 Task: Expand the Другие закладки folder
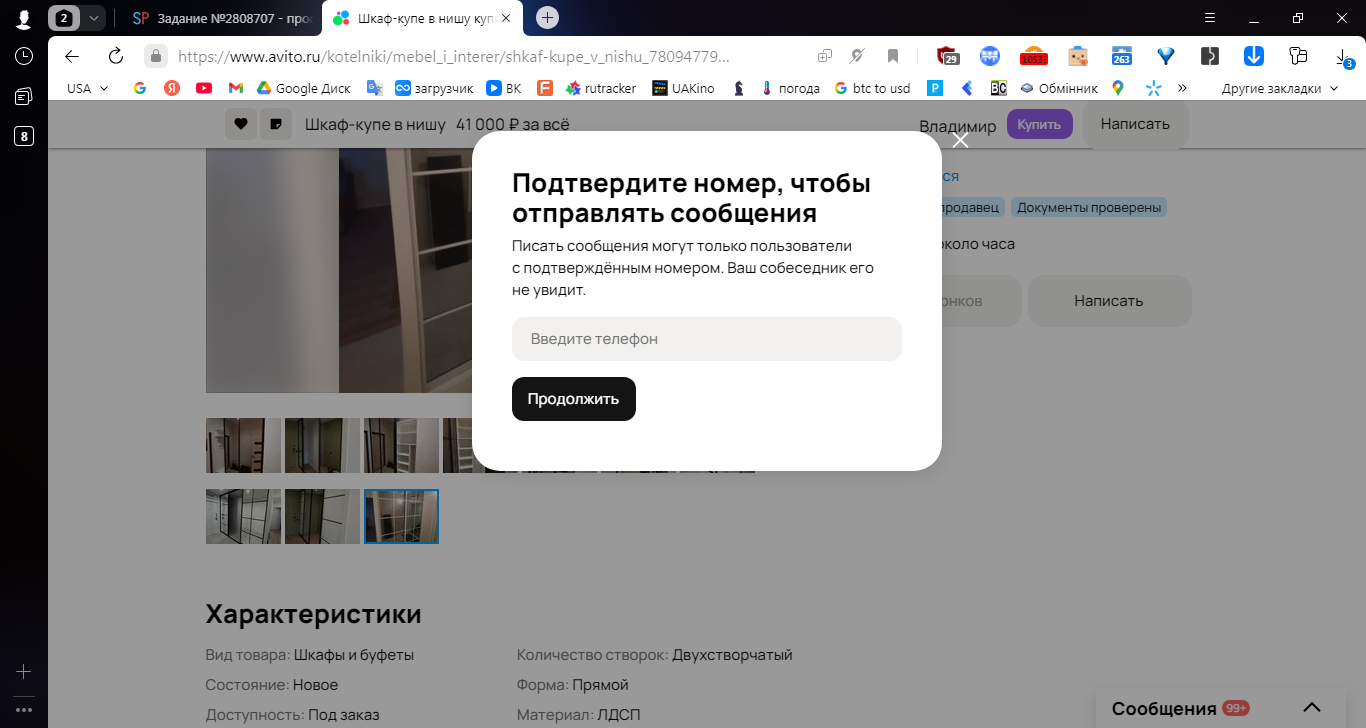click(1280, 88)
